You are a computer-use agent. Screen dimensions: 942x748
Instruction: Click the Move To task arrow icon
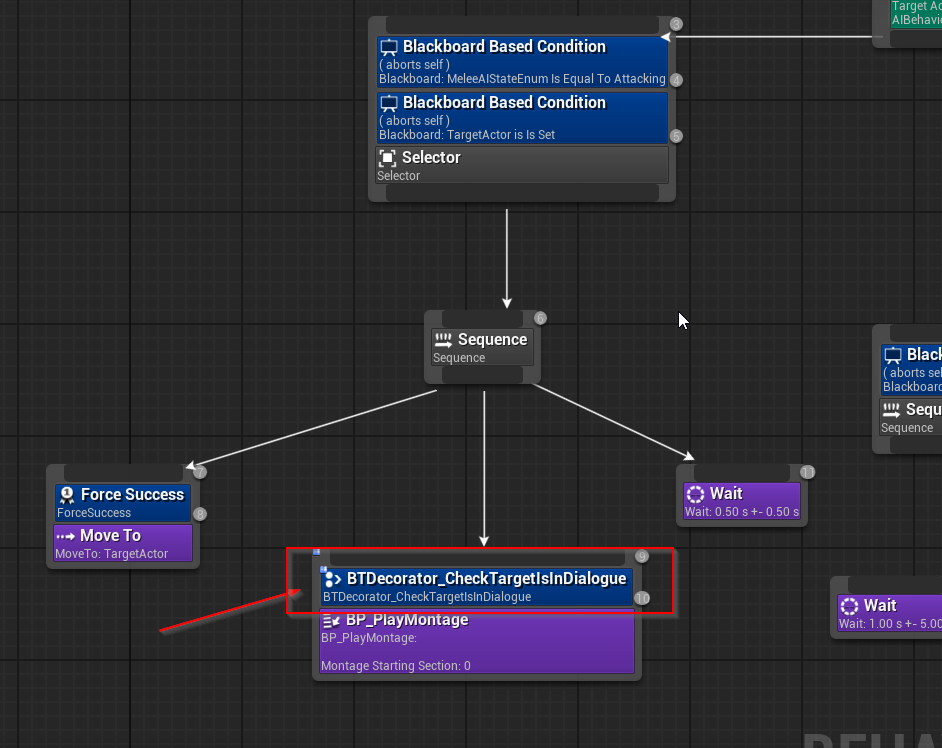tap(65, 536)
